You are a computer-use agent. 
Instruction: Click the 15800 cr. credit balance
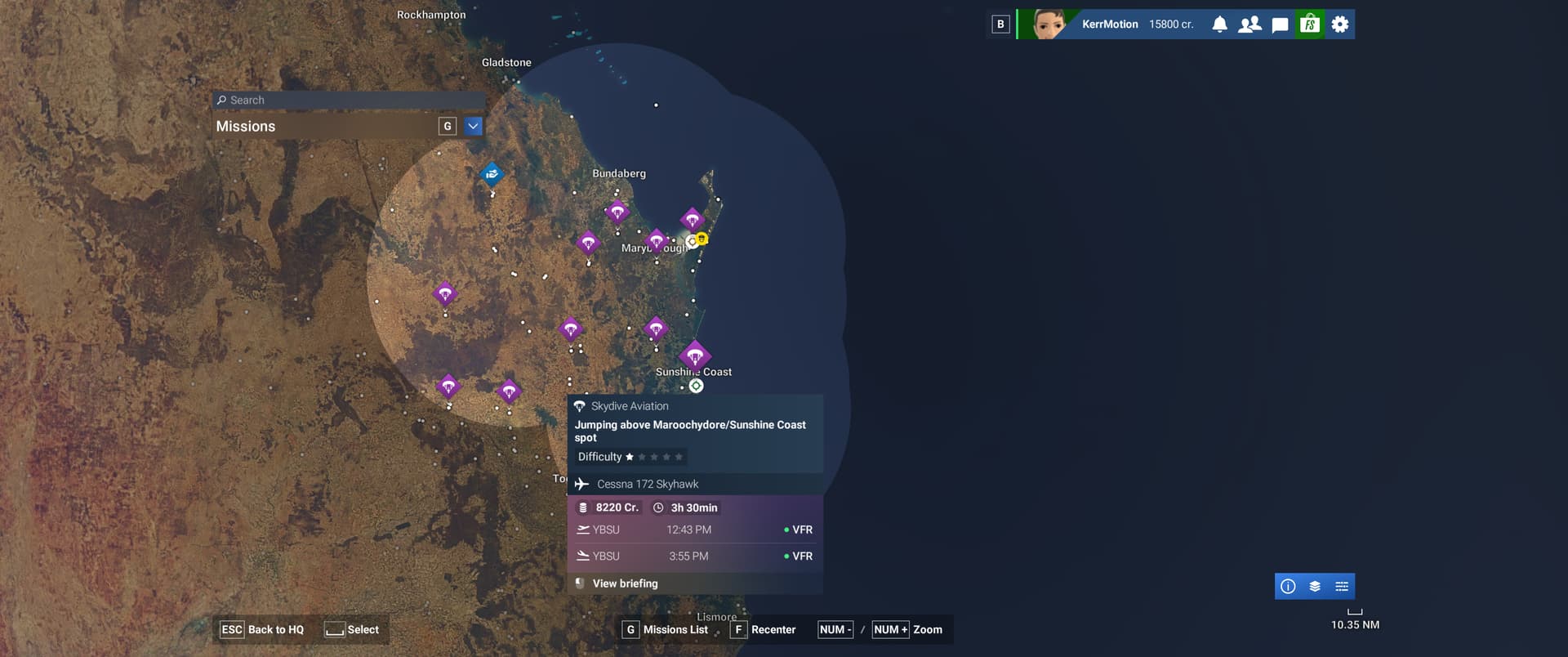[x=1171, y=25]
